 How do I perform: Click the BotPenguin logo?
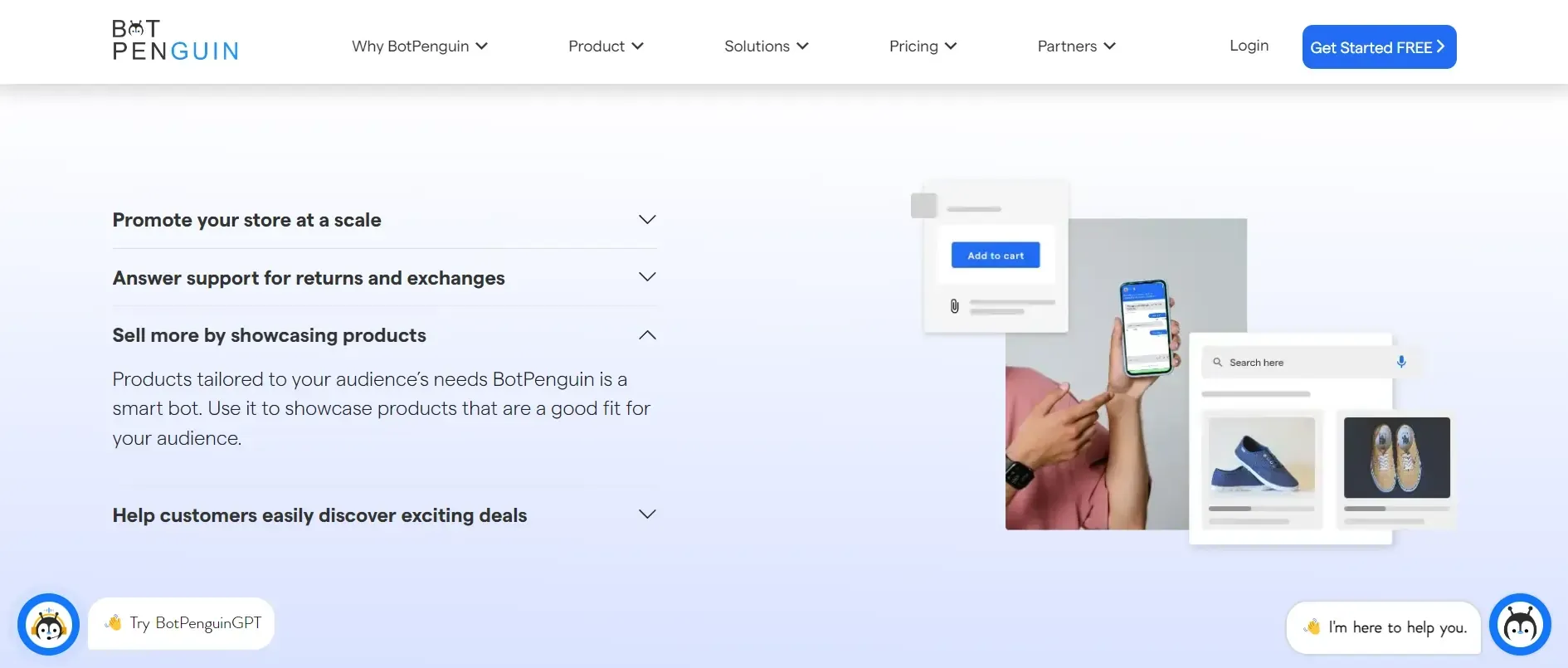point(175,41)
